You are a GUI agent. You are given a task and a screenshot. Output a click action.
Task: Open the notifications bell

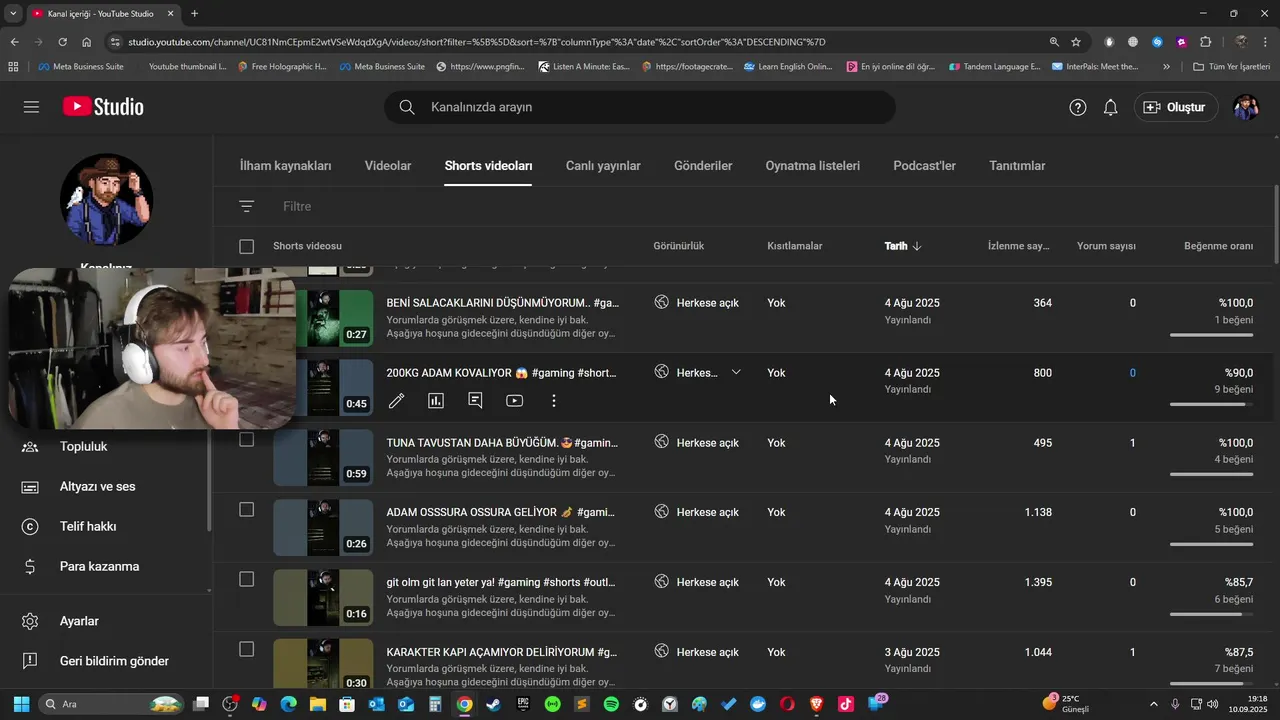coord(1110,107)
